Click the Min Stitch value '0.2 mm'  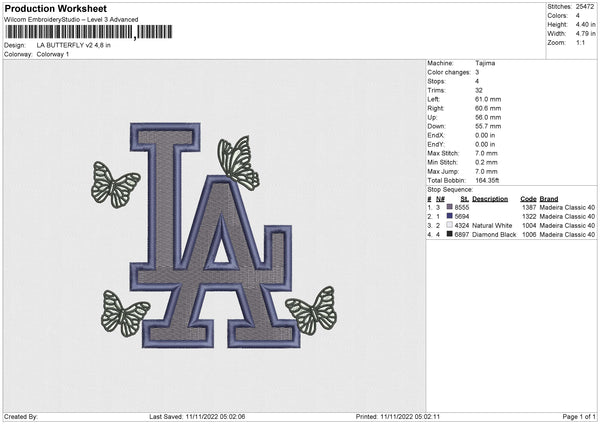(x=486, y=163)
